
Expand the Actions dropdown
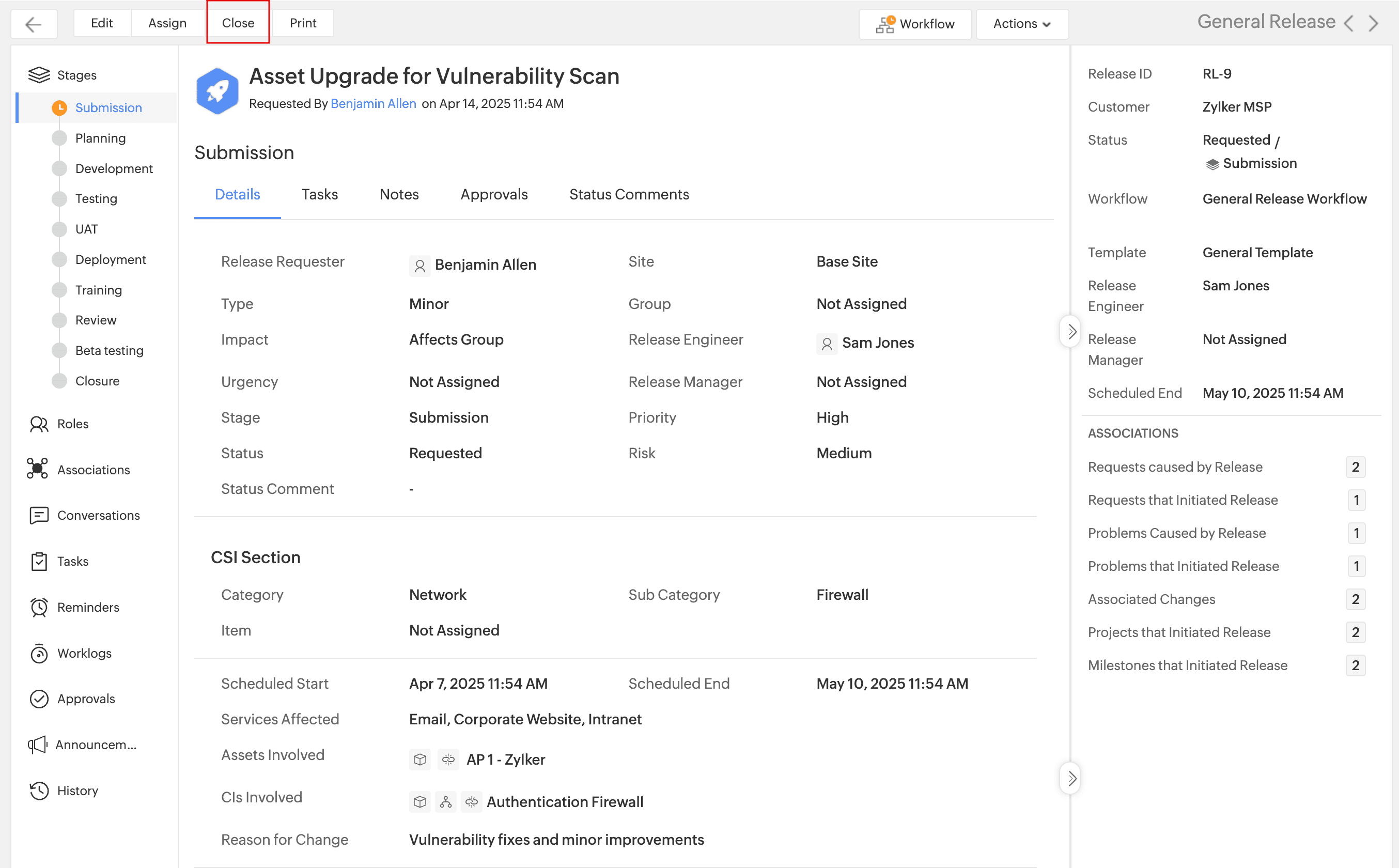tap(1021, 24)
